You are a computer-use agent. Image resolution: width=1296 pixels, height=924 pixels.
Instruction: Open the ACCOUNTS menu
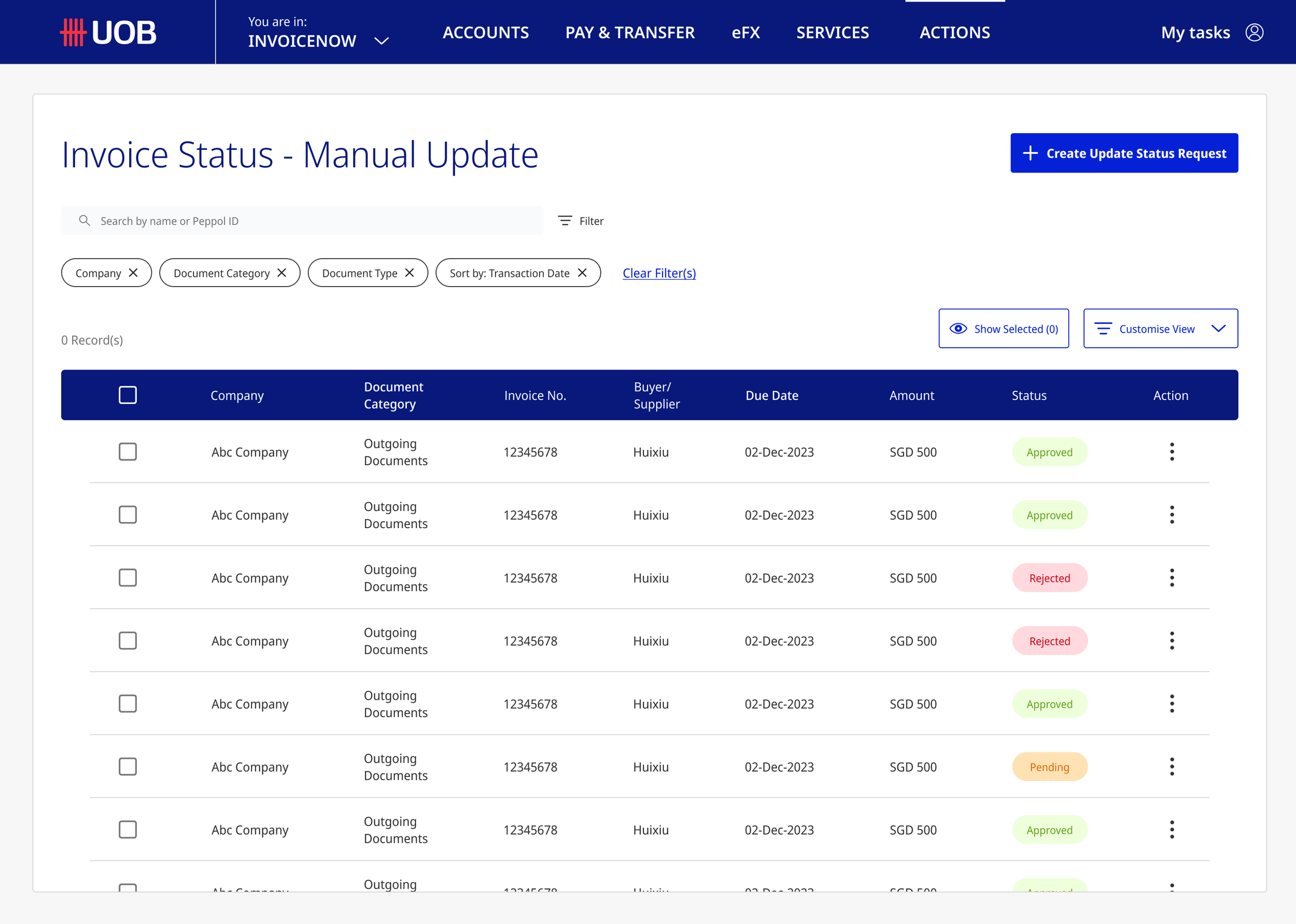coord(486,33)
